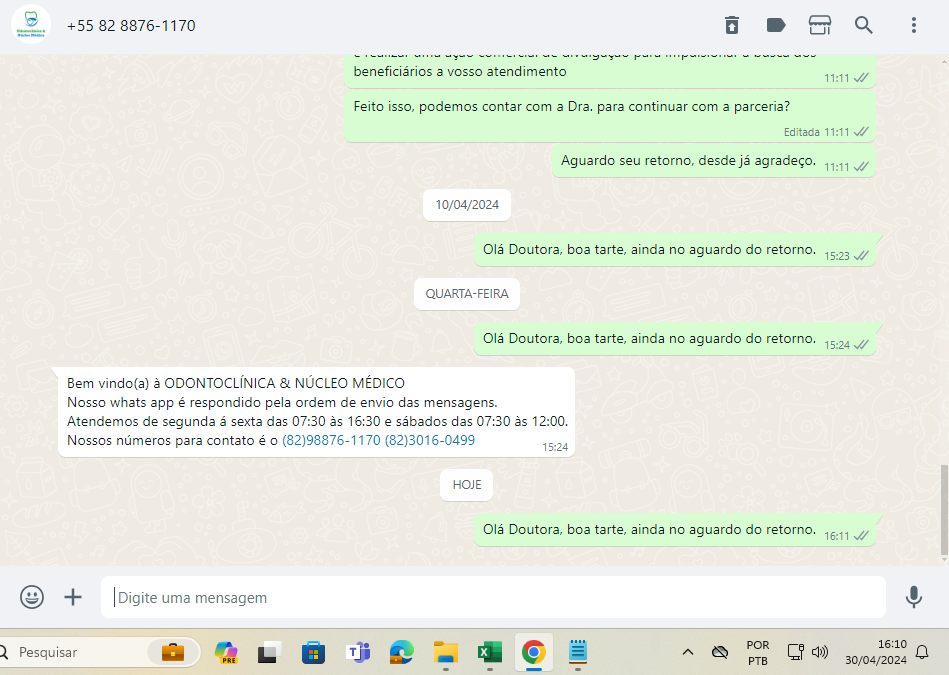
Task: Click the chat vertical scrollbar thumb
Action: tap(944, 510)
